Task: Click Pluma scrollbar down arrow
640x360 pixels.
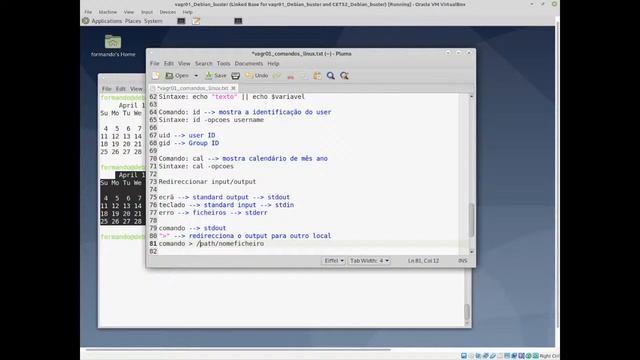Action: pos(471,252)
